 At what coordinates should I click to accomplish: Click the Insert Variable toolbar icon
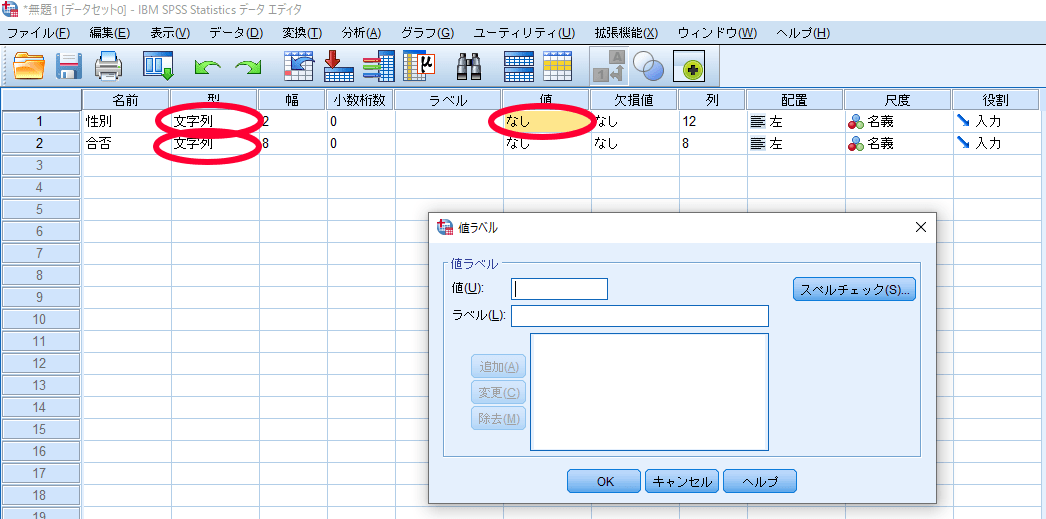click(x=558, y=66)
